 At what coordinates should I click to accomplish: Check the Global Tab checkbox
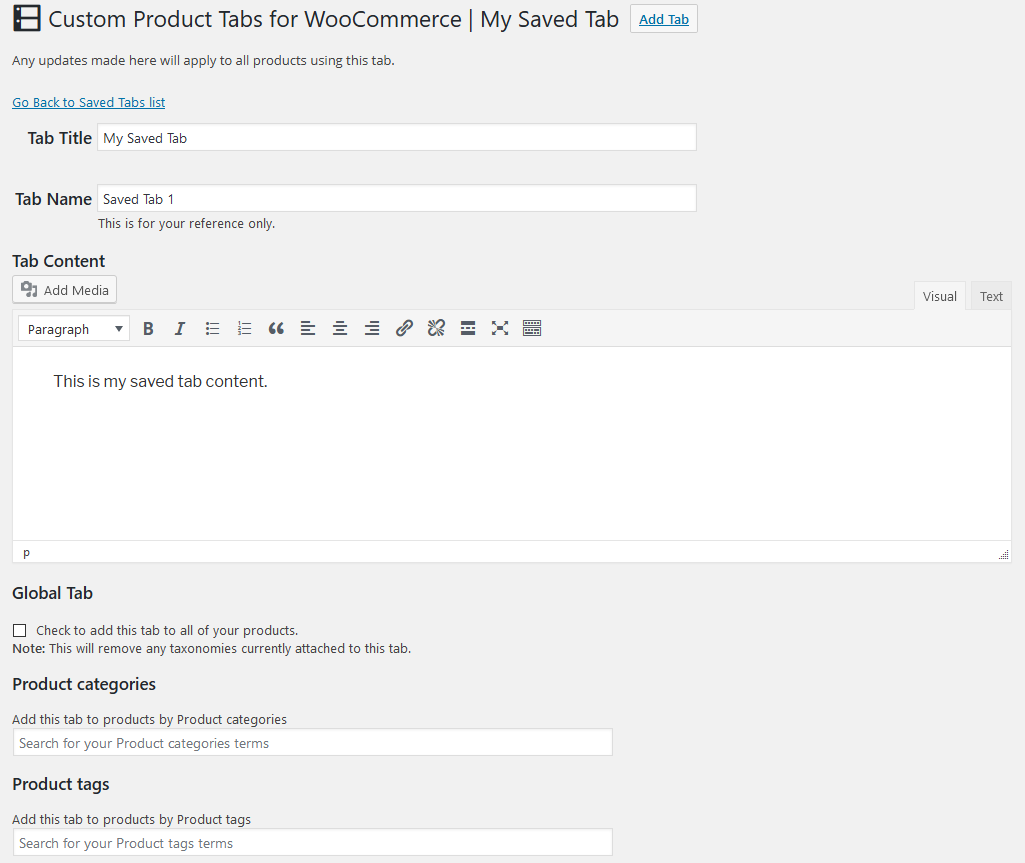(x=20, y=630)
